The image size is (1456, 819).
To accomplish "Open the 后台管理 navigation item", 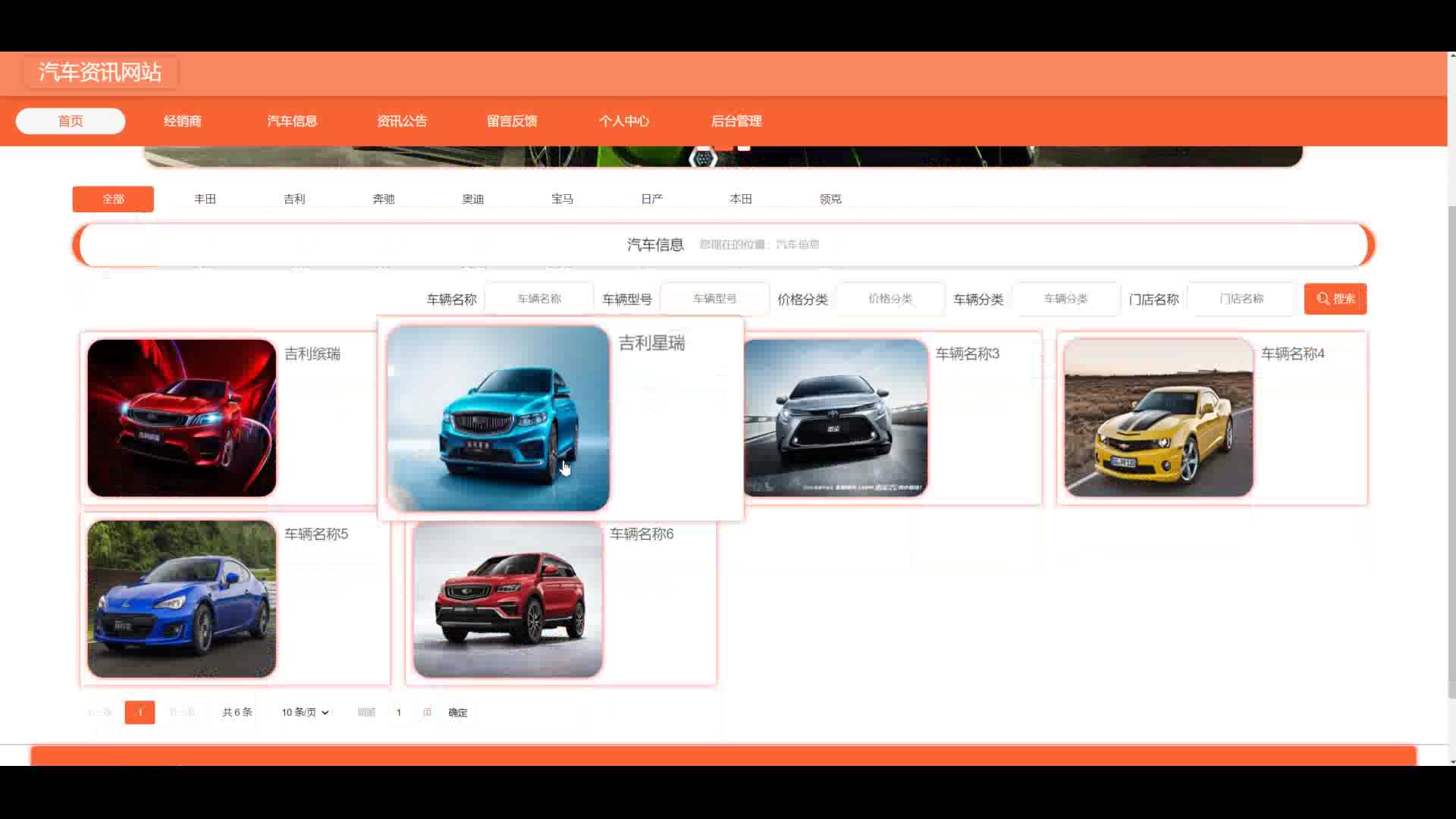I will (x=736, y=121).
